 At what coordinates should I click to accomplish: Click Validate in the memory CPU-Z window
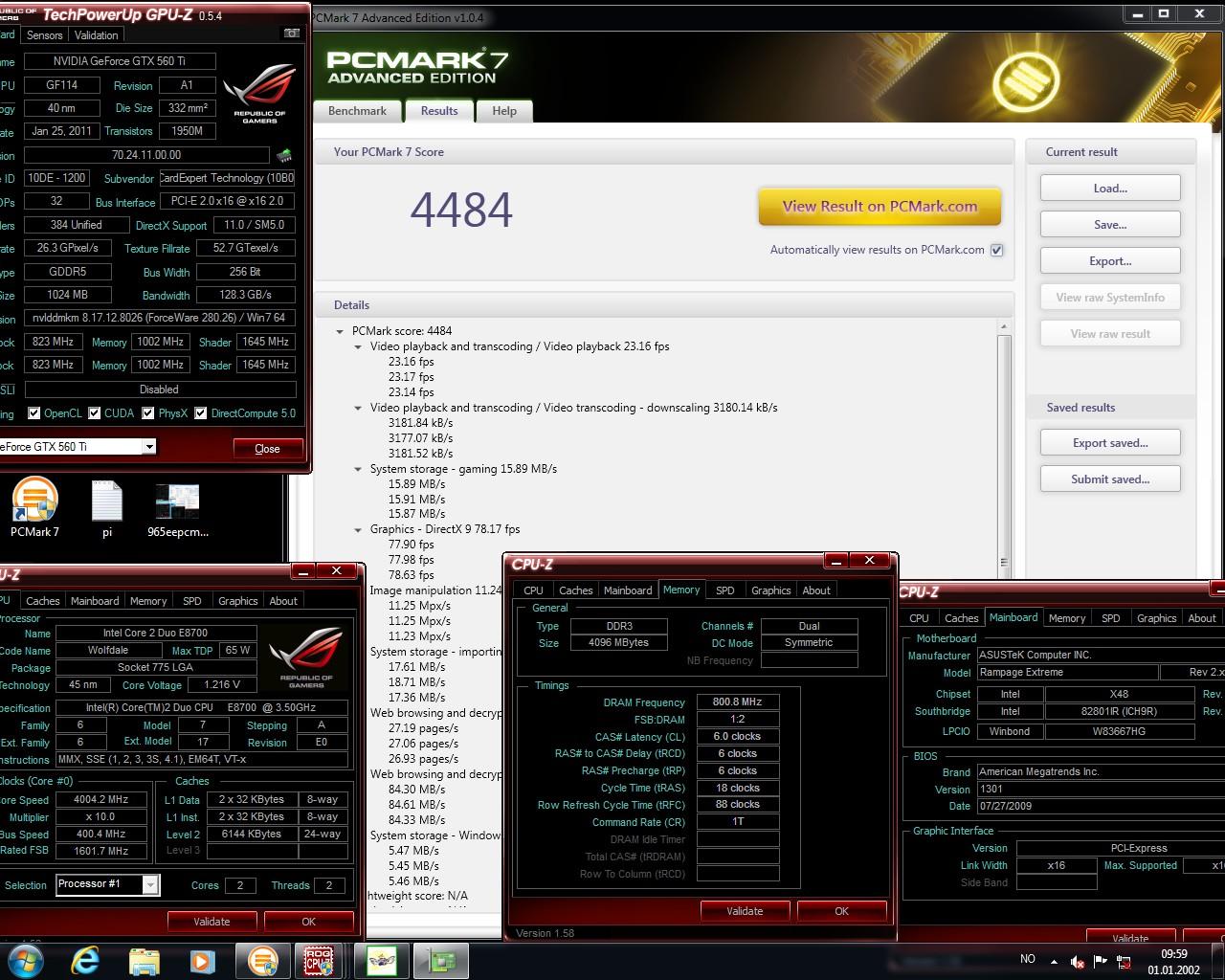coord(745,911)
